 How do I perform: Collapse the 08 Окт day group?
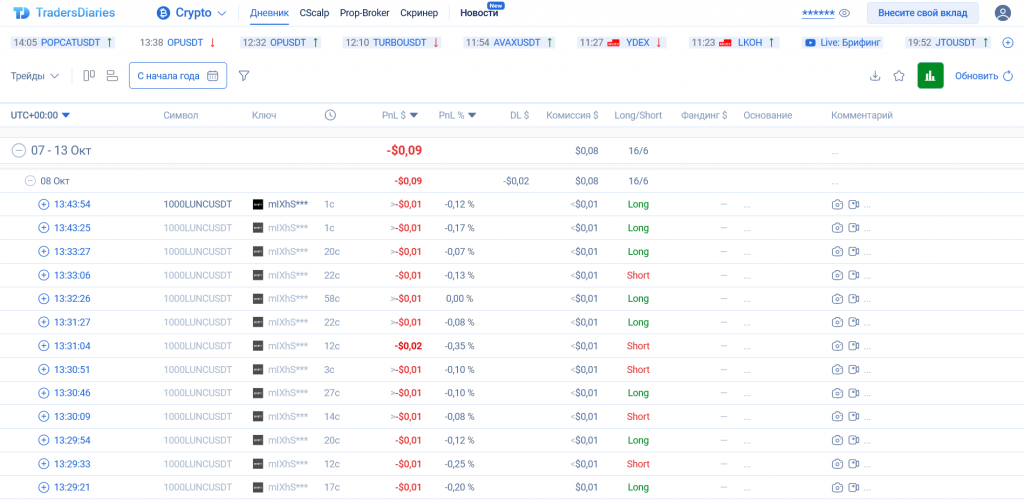point(30,181)
